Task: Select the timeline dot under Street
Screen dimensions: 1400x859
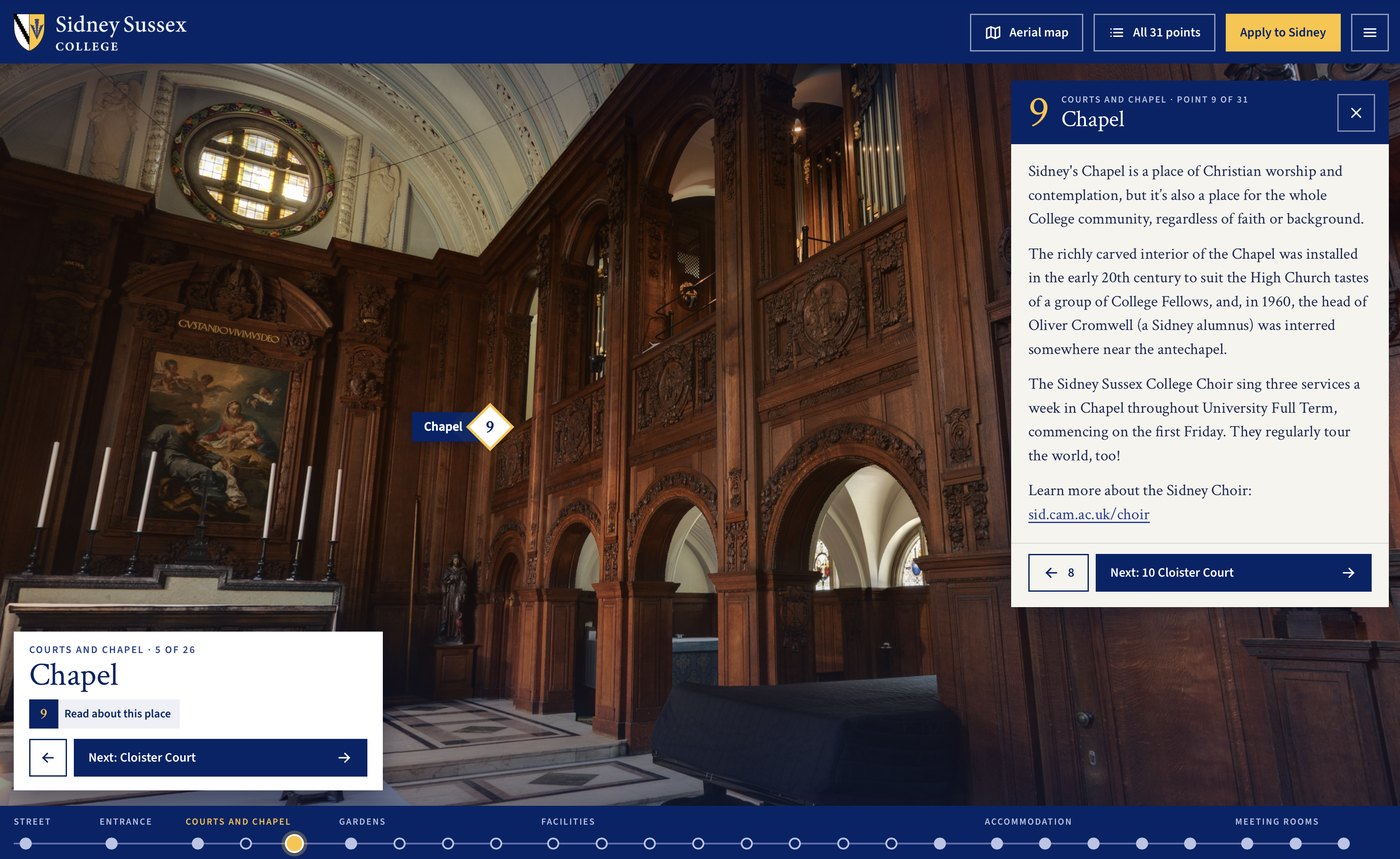Action: tap(26, 844)
